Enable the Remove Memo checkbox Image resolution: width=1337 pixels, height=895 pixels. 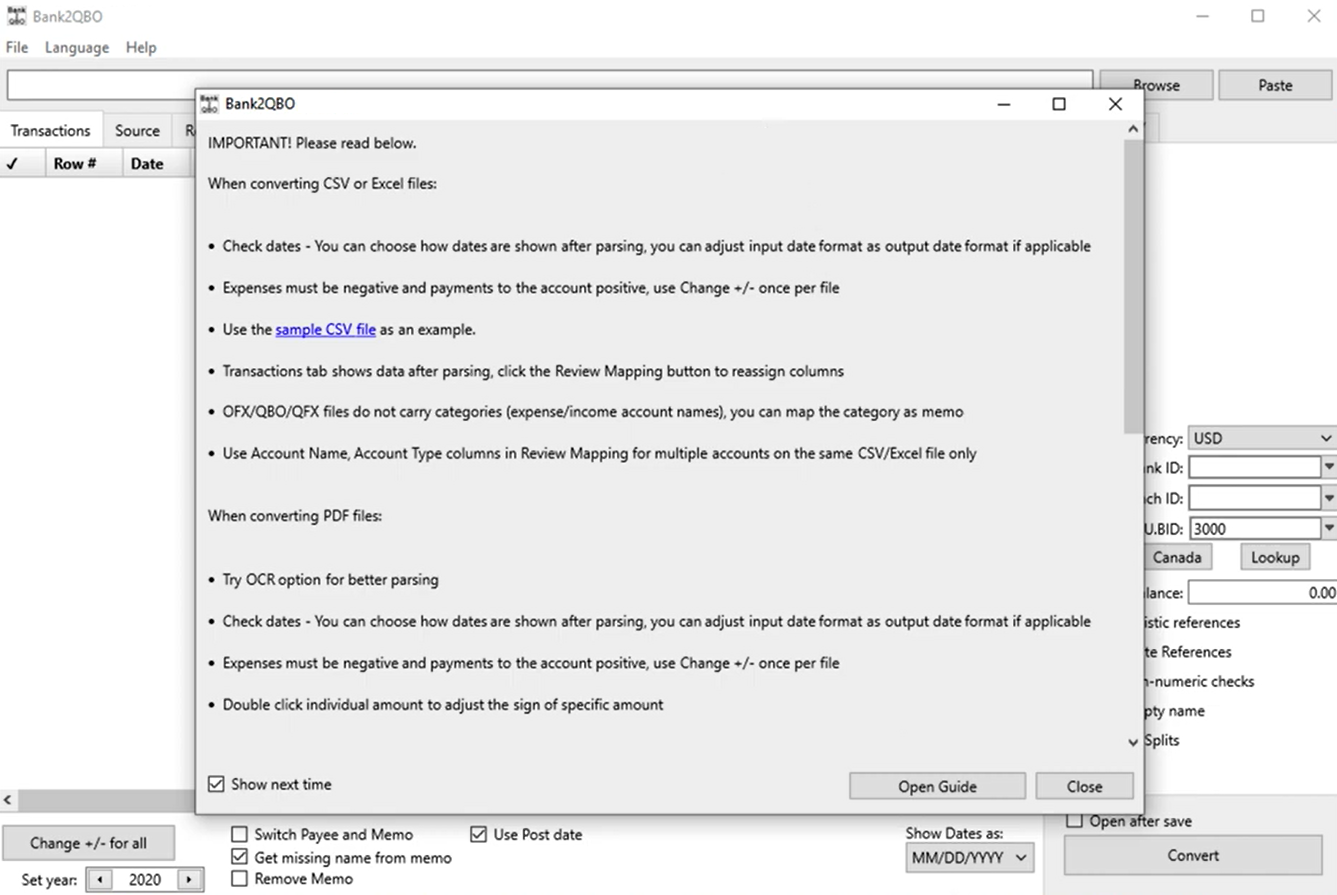point(239,879)
